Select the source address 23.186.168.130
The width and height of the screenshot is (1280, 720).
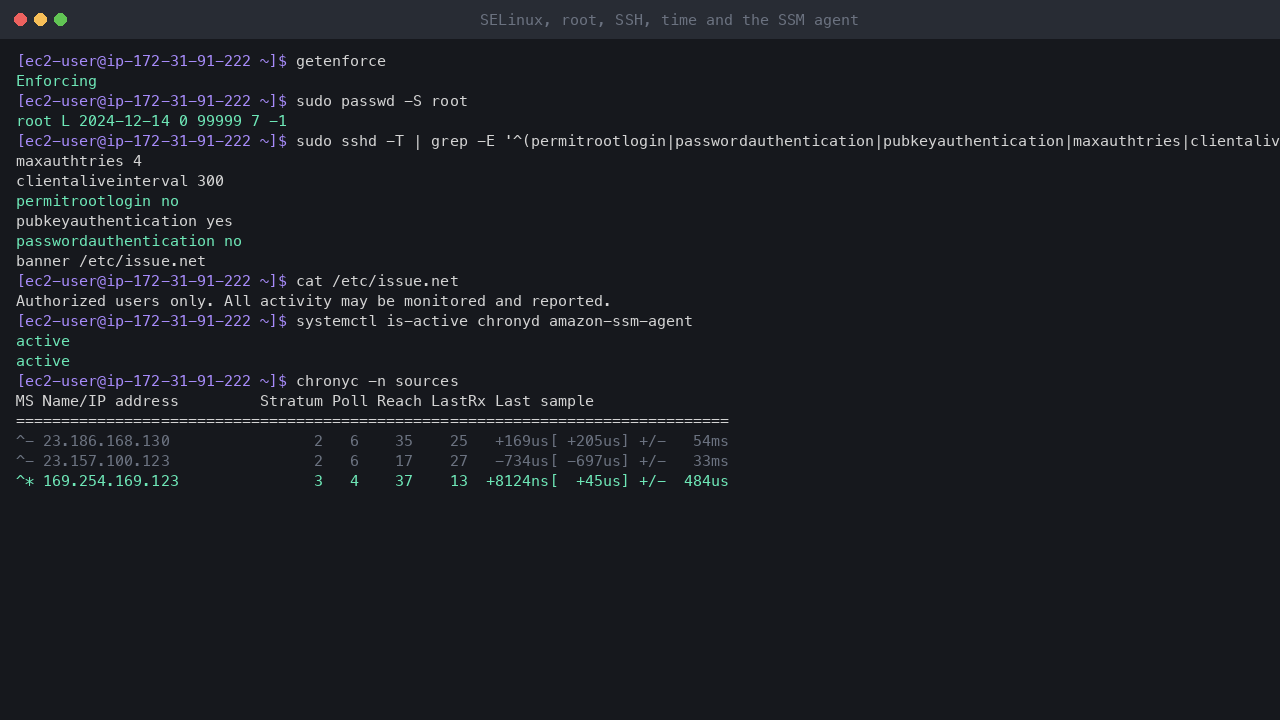106,441
